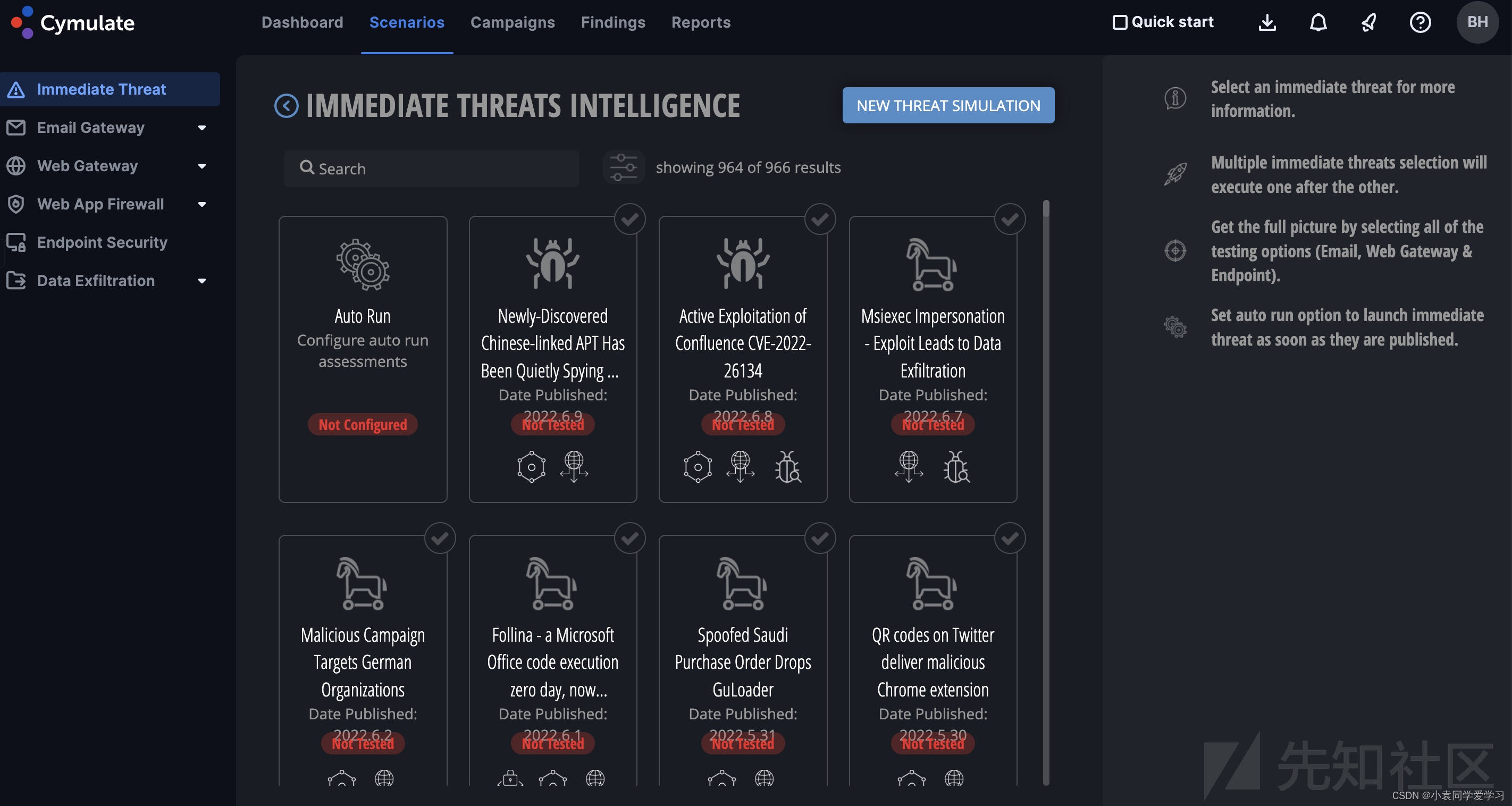Open the Dashboard tab

[x=303, y=22]
